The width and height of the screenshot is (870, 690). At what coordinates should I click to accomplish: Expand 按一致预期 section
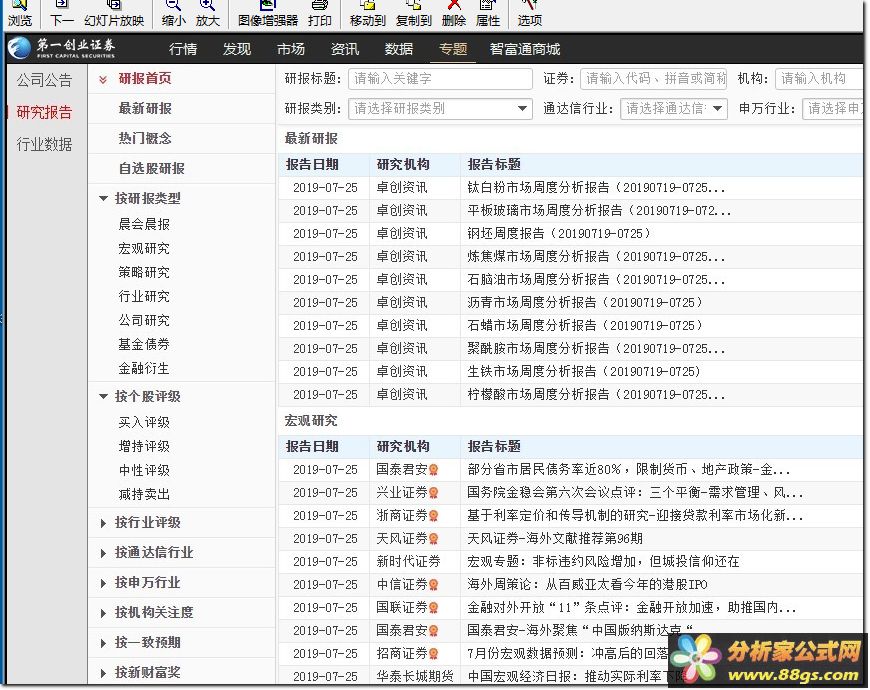click(x=103, y=643)
